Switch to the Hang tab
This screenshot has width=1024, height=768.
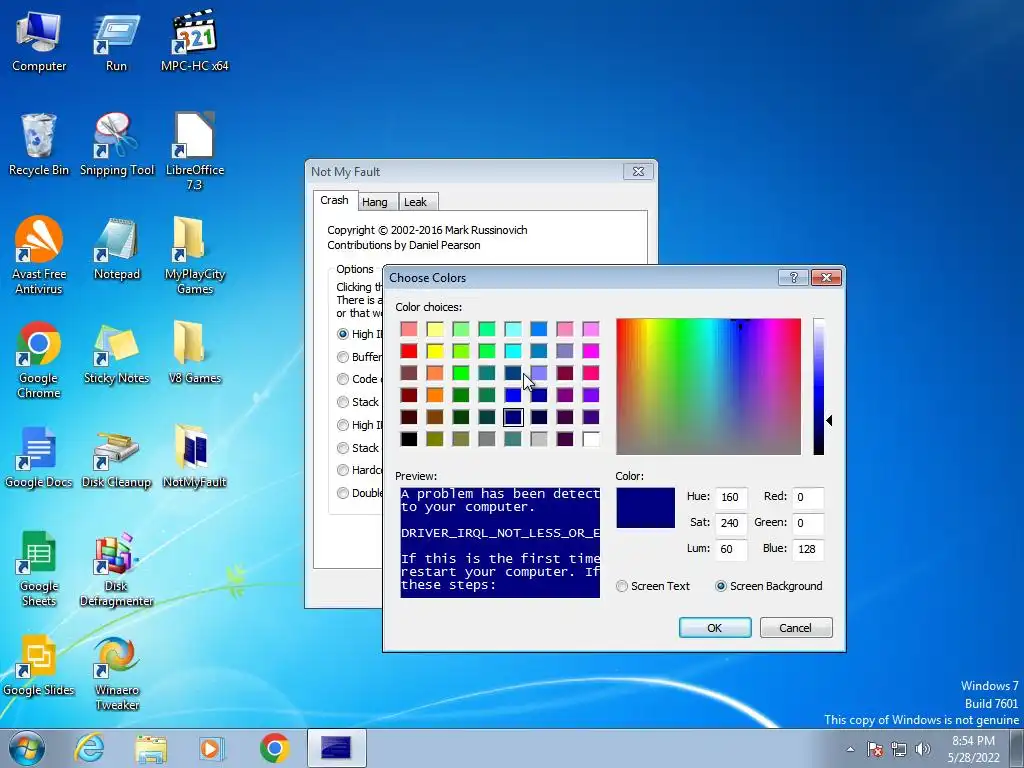pyautogui.click(x=375, y=202)
